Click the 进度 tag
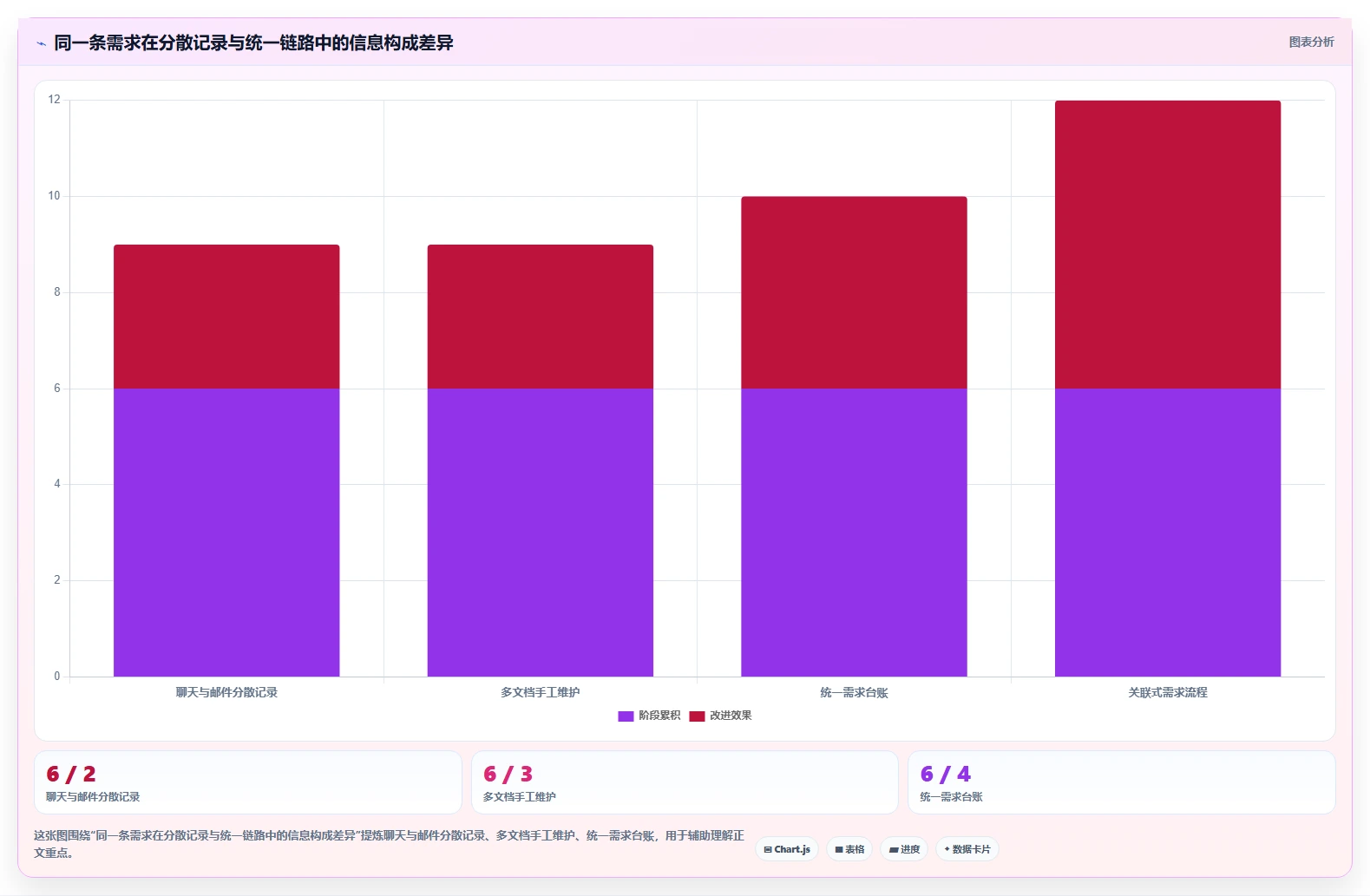The width and height of the screenshot is (1370, 896). click(904, 849)
